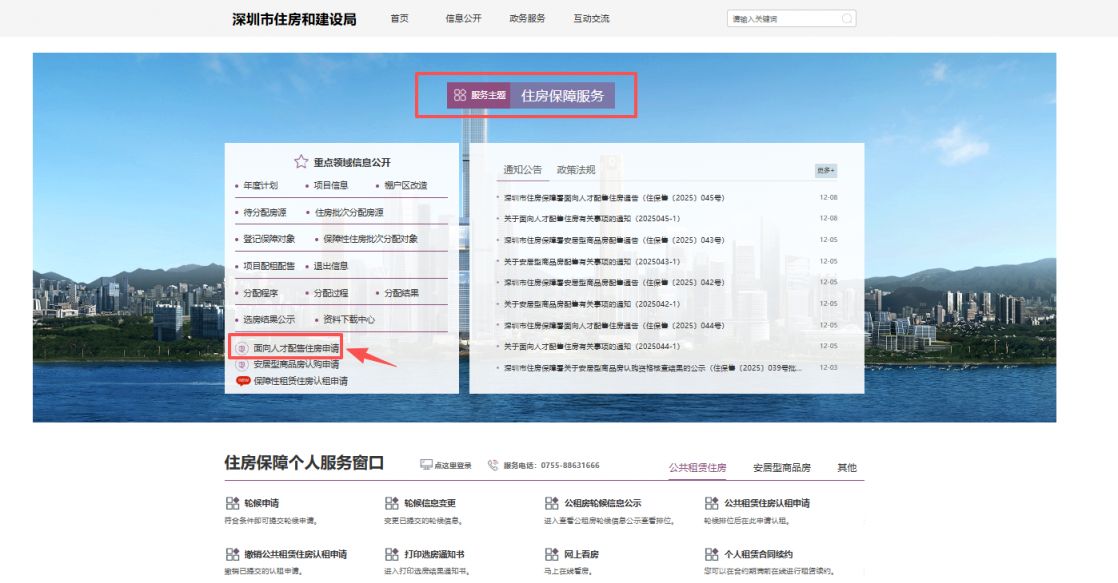Click the 轮候信息变更 service icon
1118x583 pixels.
[x=391, y=502]
